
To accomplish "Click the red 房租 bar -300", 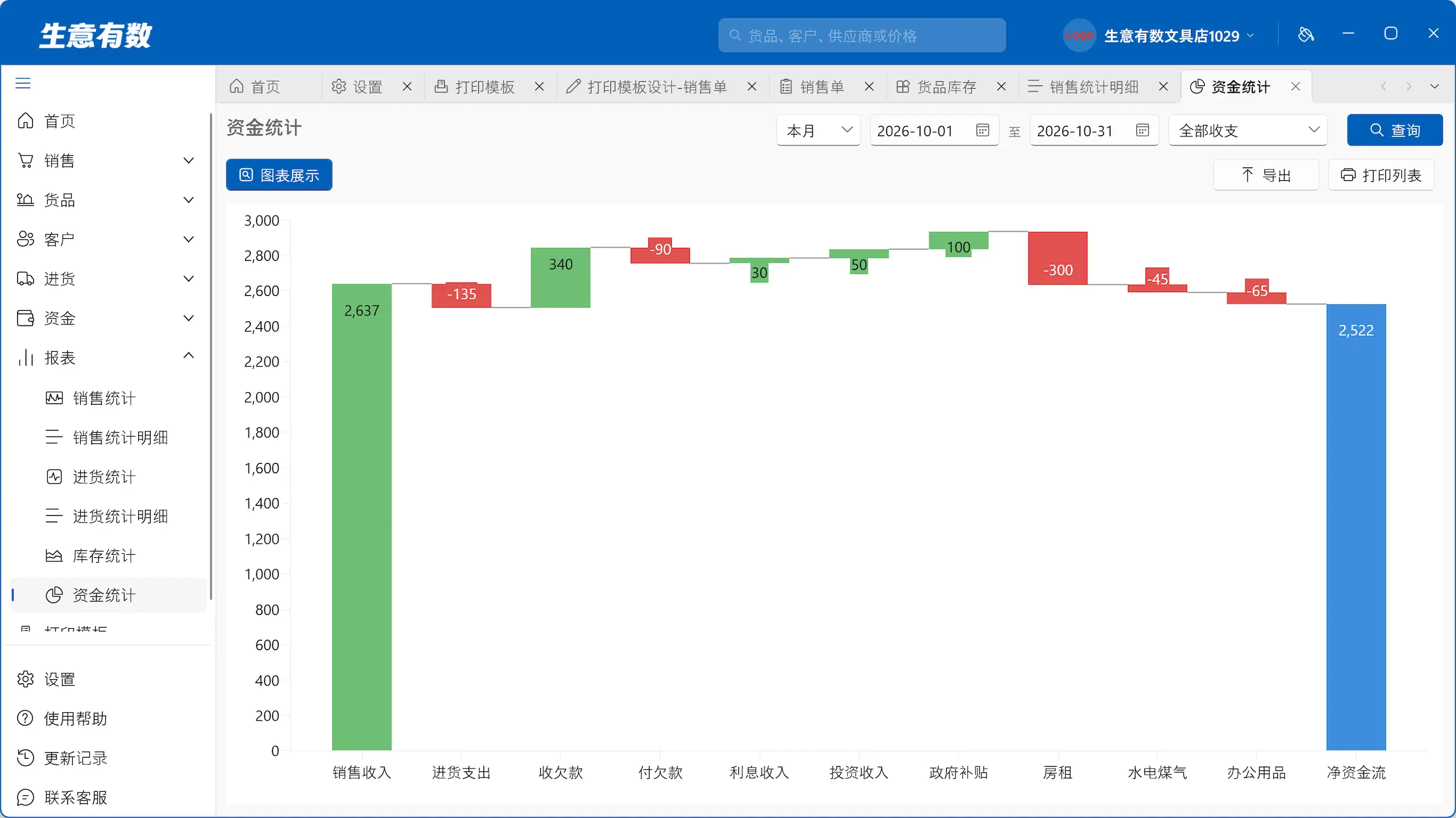I will (x=1057, y=258).
